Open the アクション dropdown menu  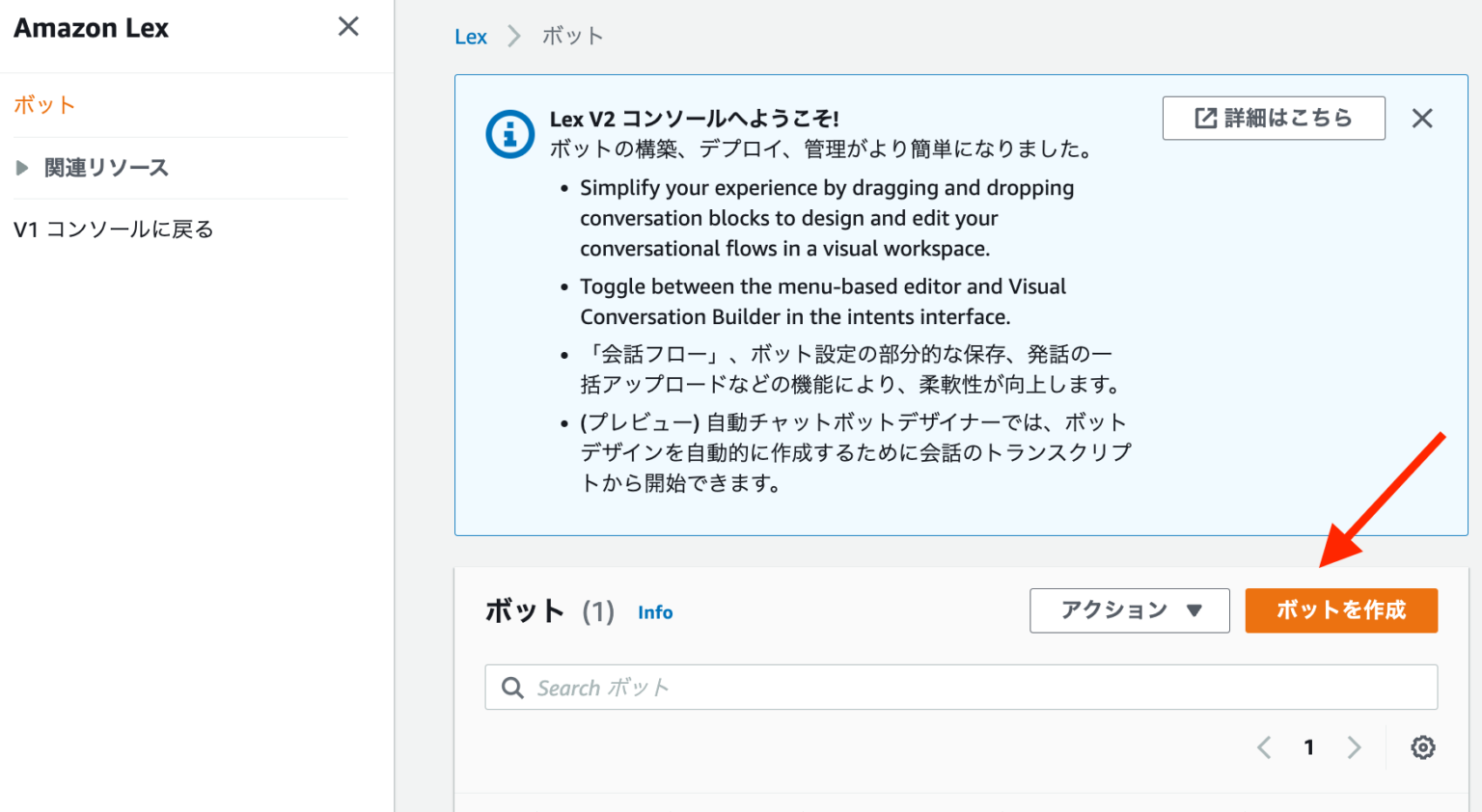[1129, 610]
